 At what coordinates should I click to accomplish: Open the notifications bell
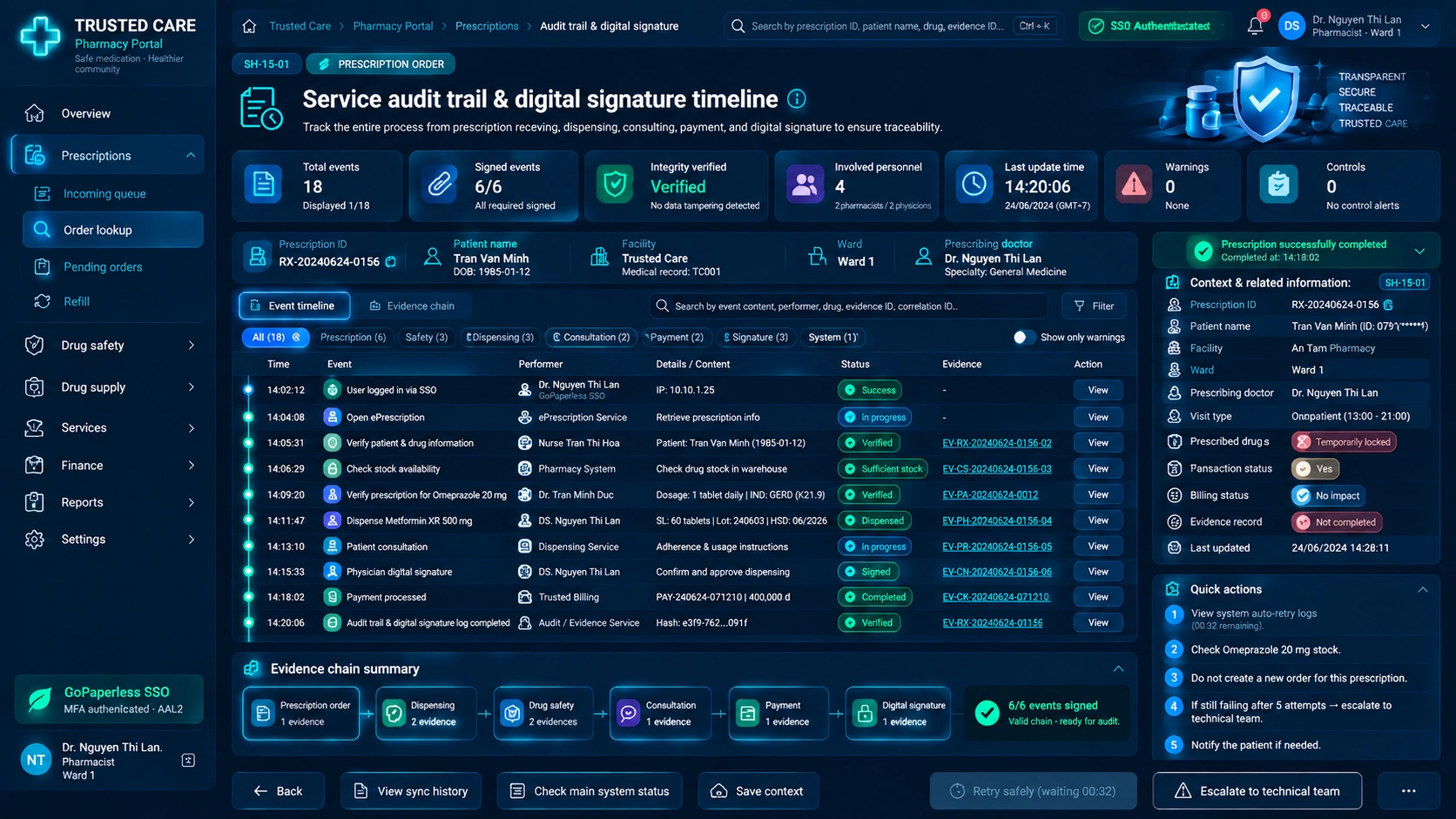point(1255,26)
